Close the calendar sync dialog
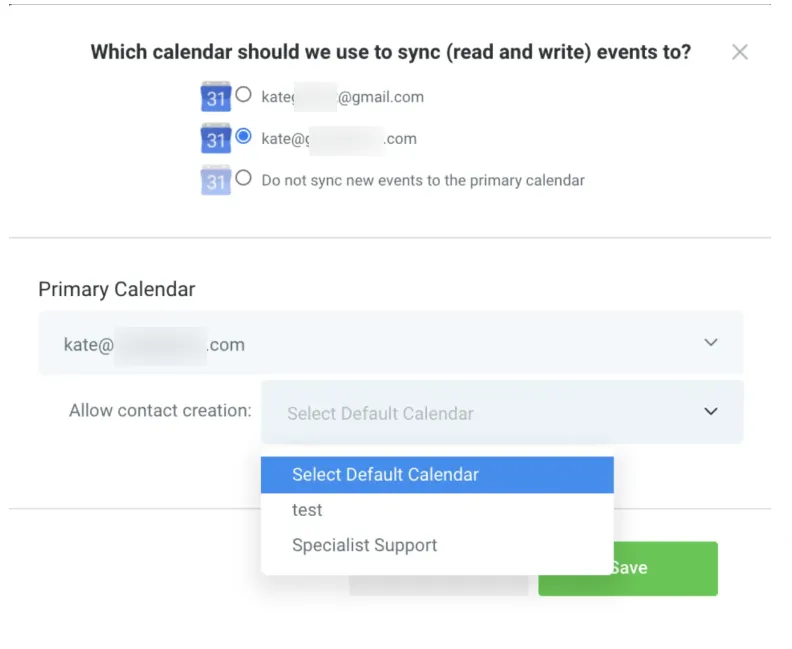This screenshot has width=792, height=649. 740,52
